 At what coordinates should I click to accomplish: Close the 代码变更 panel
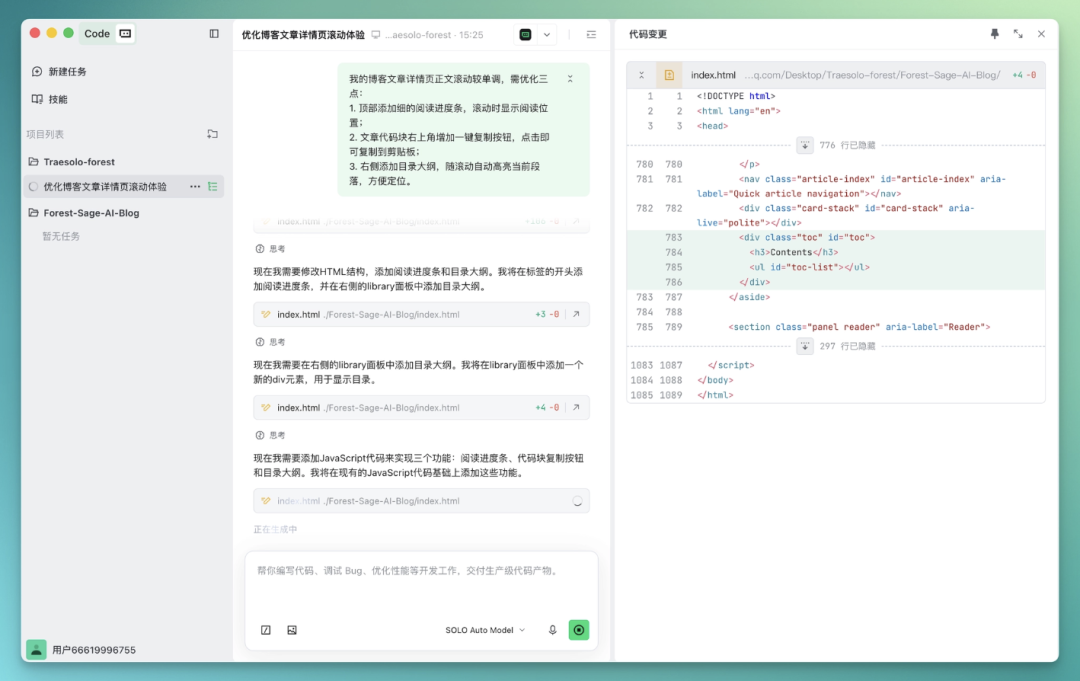tap(1041, 34)
